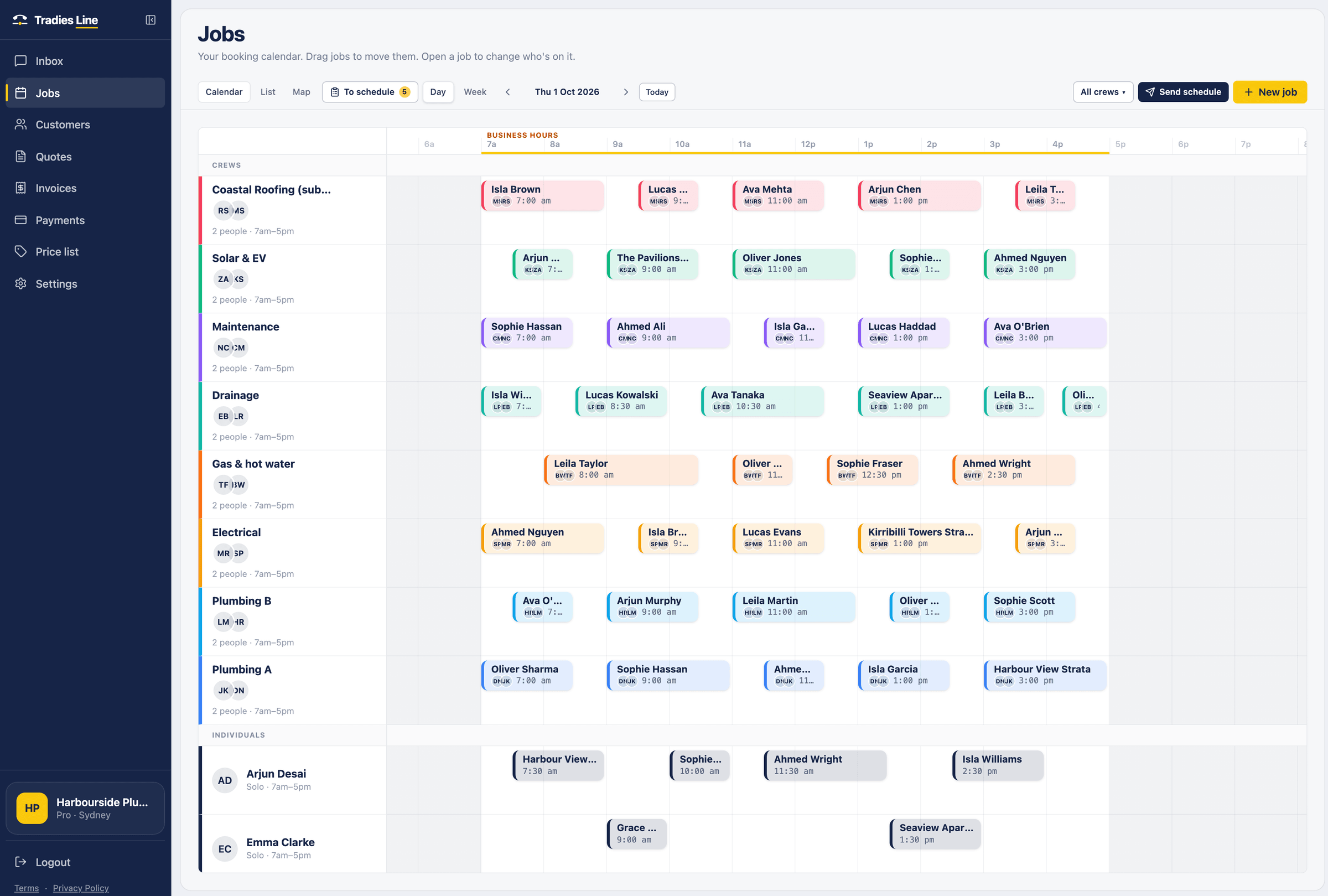The height and width of the screenshot is (896, 1328).
Task: Open Ava Tanaka 10:30 am job
Action: 762,401
